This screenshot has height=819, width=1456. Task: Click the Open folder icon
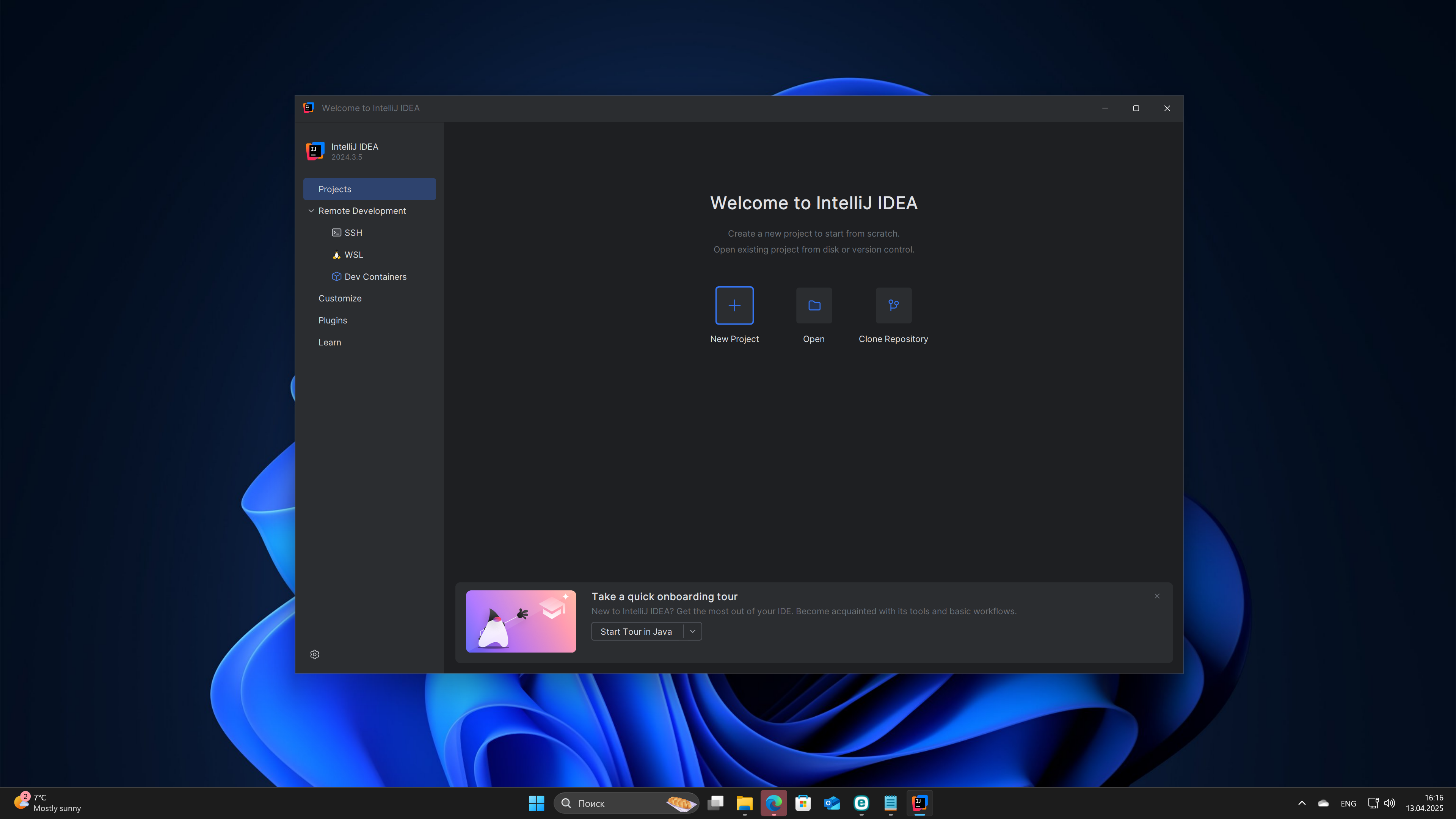point(814,305)
